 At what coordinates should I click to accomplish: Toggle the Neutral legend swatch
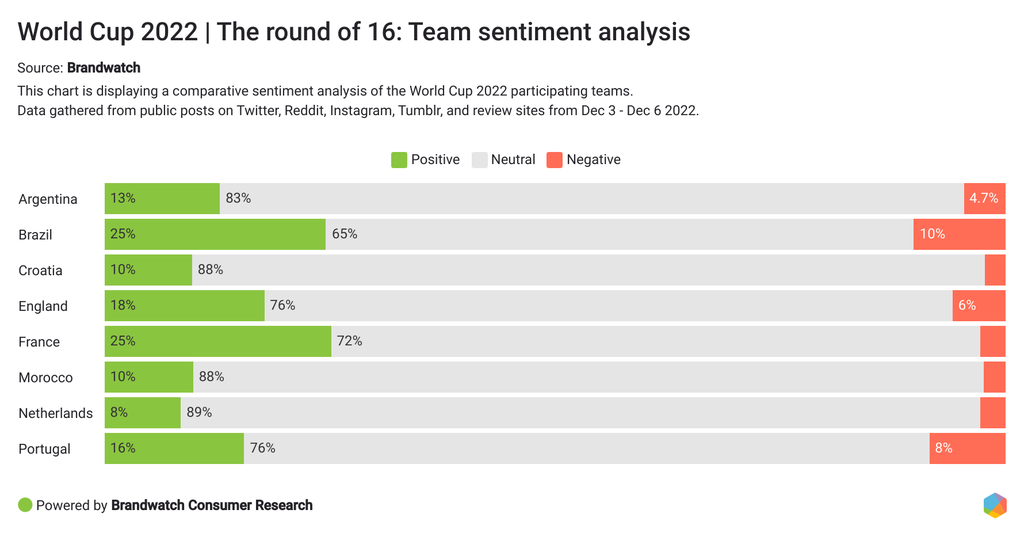[479, 160]
